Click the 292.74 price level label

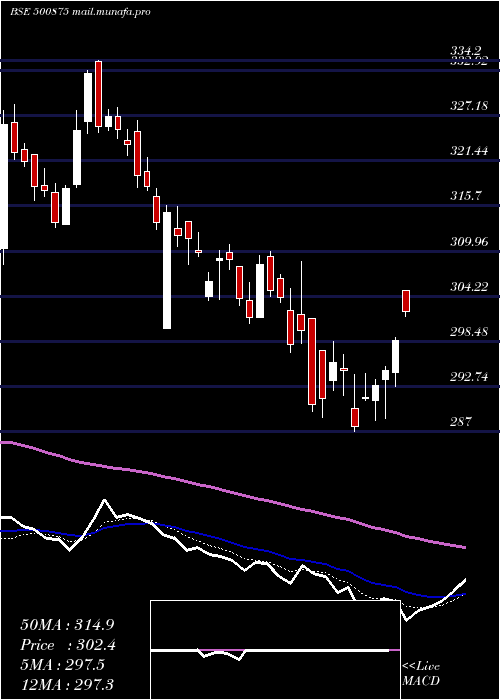click(x=469, y=377)
